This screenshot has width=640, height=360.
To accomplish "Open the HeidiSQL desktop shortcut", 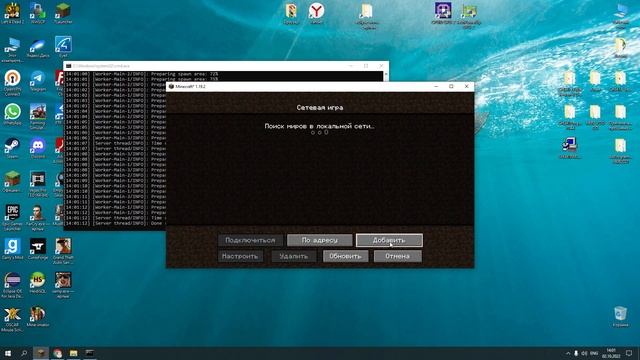I will [38, 282].
